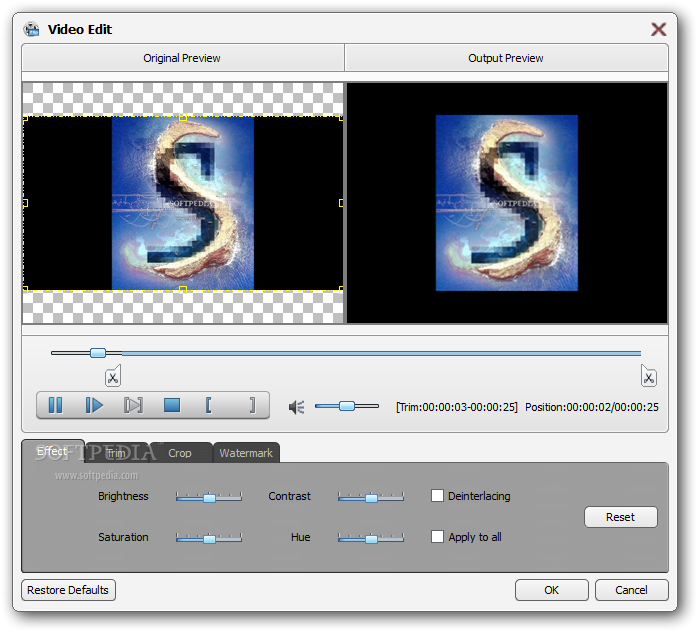The width and height of the screenshot is (698, 632).
Task: Click the right scissors trim marker
Action: (x=649, y=376)
